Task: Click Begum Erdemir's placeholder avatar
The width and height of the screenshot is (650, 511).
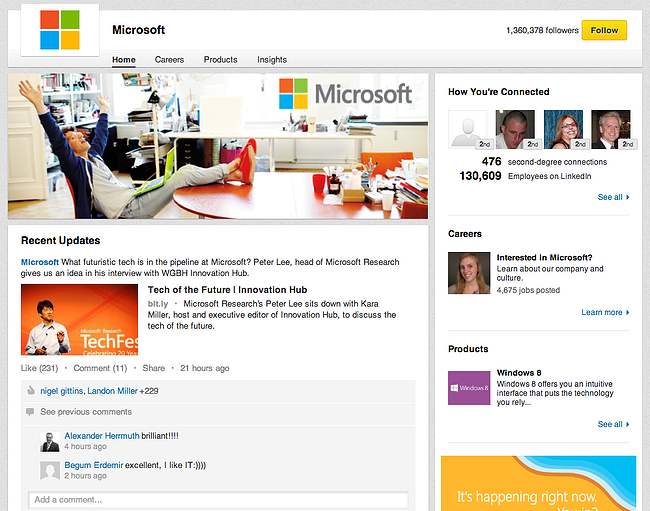Action: tap(50, 471)
